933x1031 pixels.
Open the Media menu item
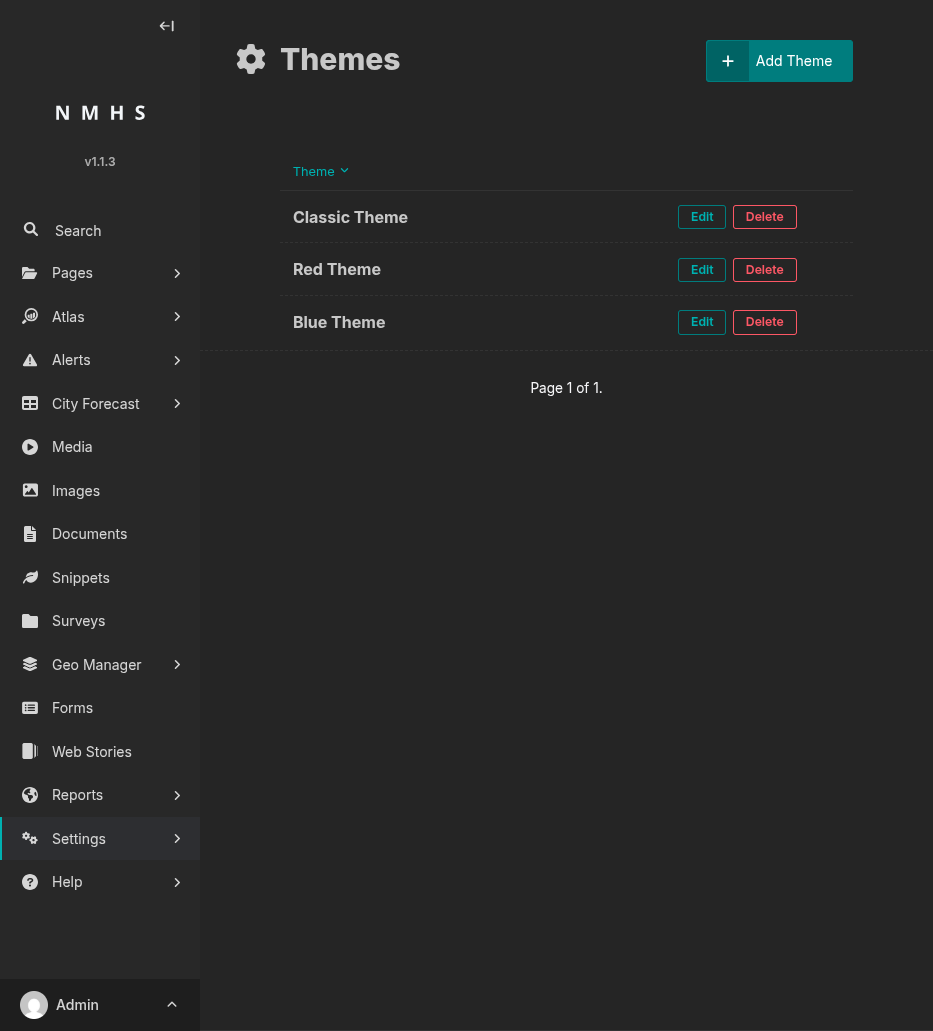click(x=100, y=447)
